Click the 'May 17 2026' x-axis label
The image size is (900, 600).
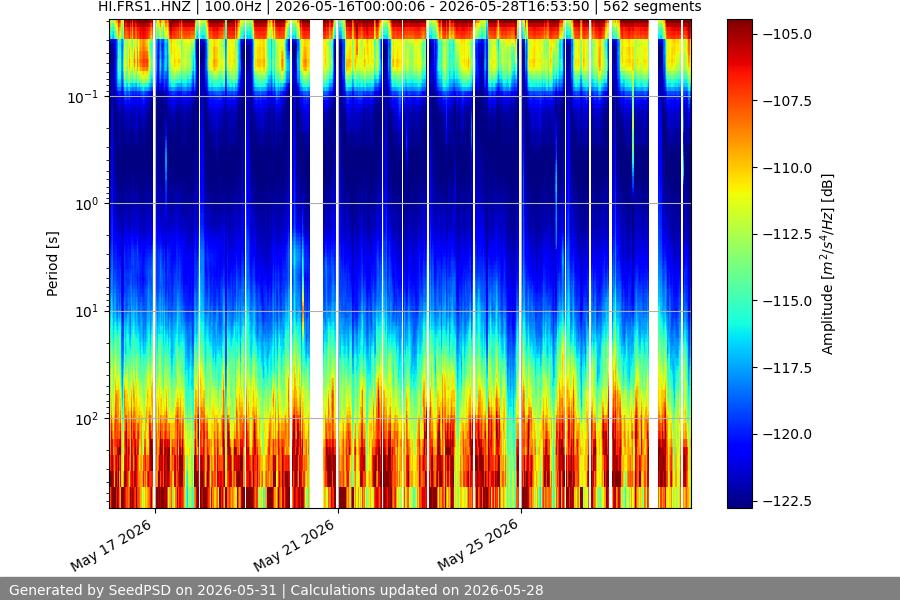[x=112, y=545]
